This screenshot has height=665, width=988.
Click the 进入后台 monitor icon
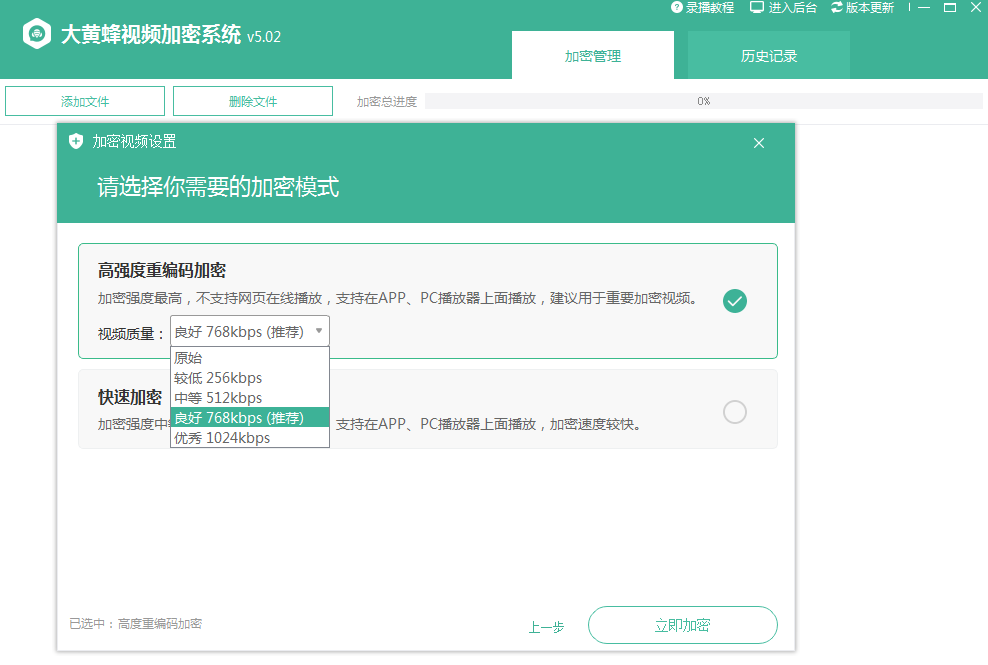(x=757, y=8)
